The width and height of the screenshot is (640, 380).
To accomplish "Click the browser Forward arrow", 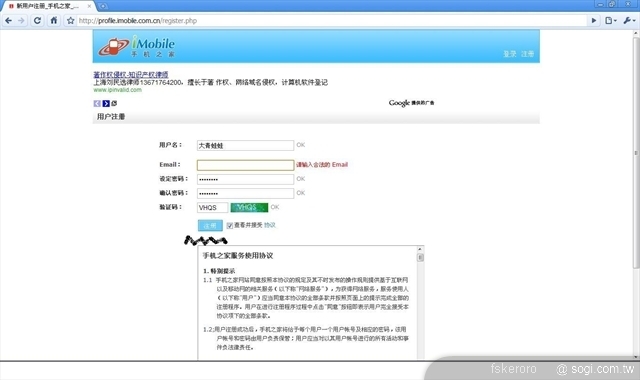I will click(x=21, y=20).
